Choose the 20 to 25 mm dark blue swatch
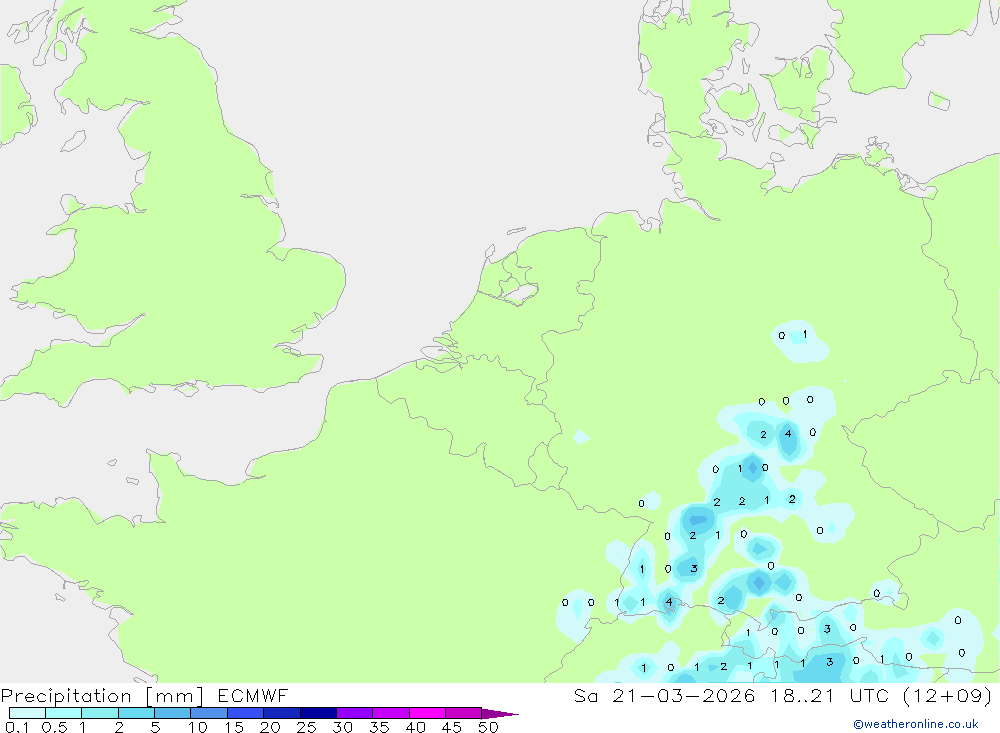1000x733 pixels. [x=282, y=713]
